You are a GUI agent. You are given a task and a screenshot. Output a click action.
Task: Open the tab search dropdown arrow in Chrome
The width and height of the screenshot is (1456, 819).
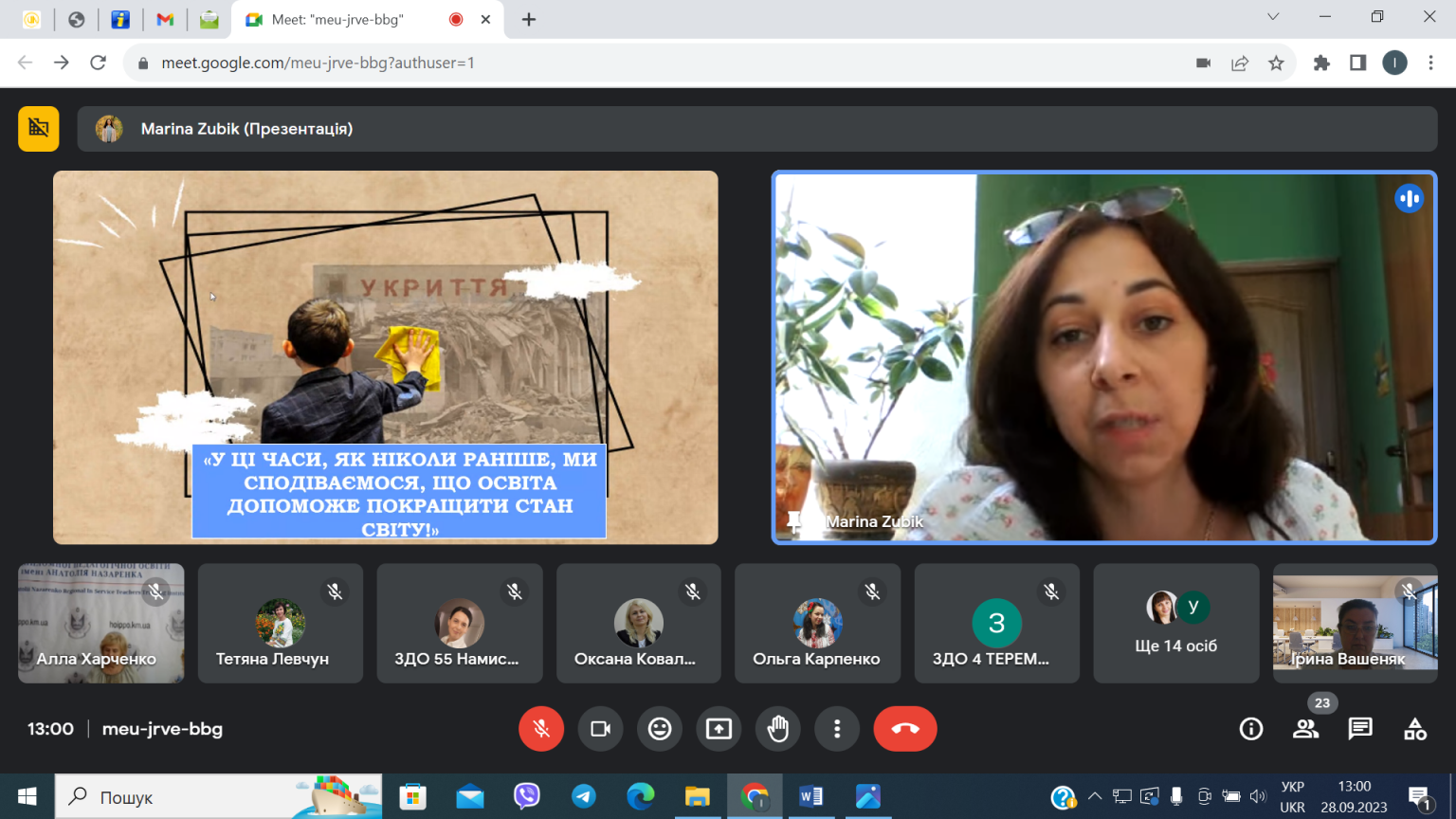[1273, 17]
